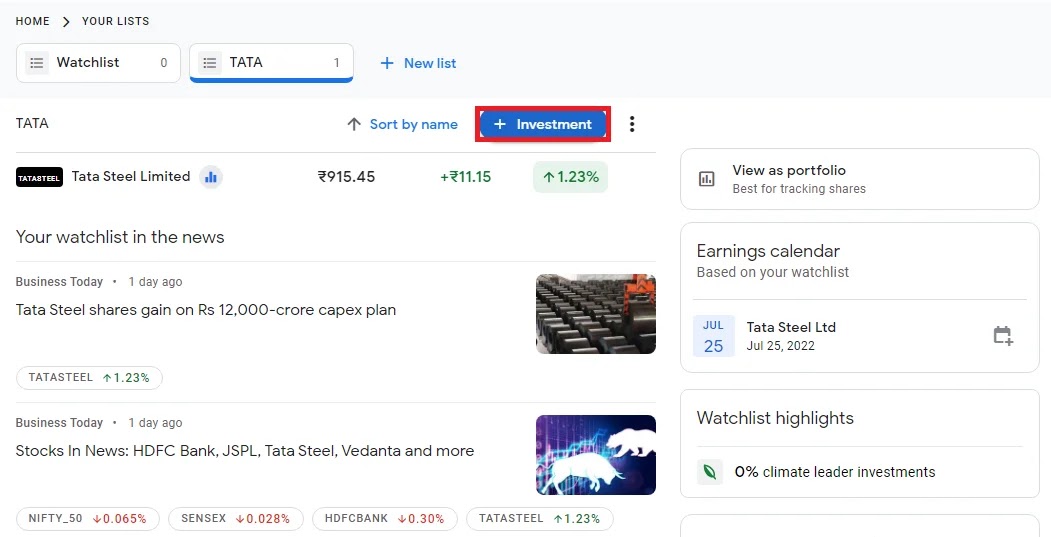
Task: Click the climate leader leaf icon
Action: (709, 472)
